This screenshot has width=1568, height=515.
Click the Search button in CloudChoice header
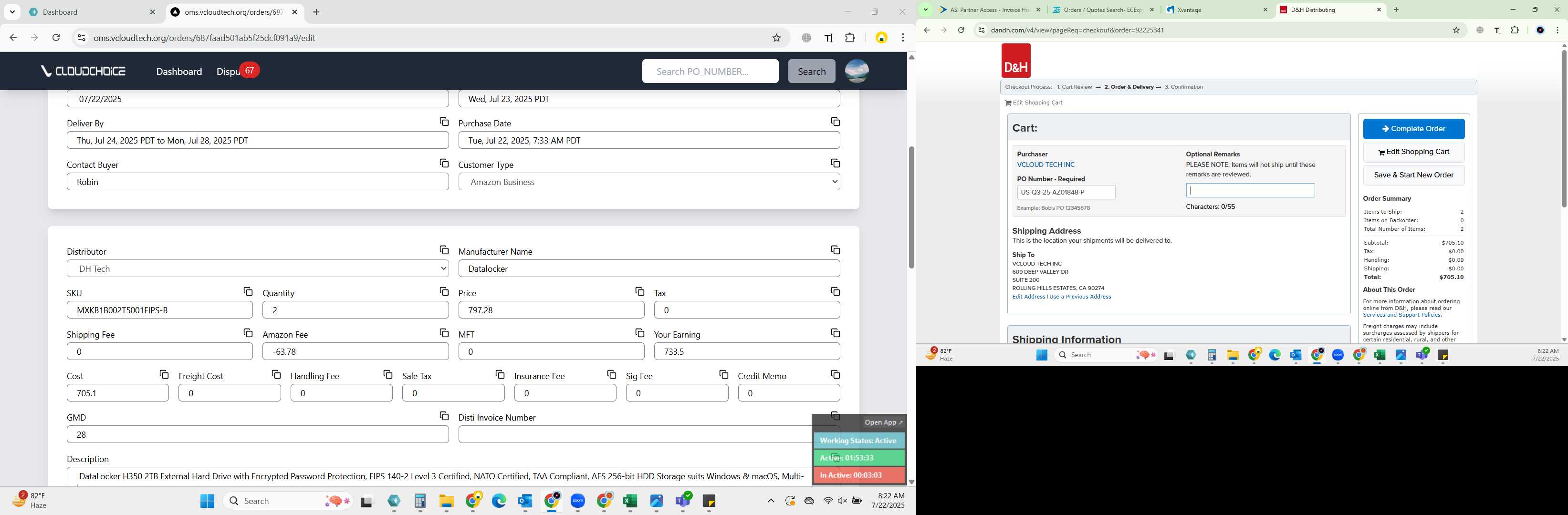click(811, 71)
